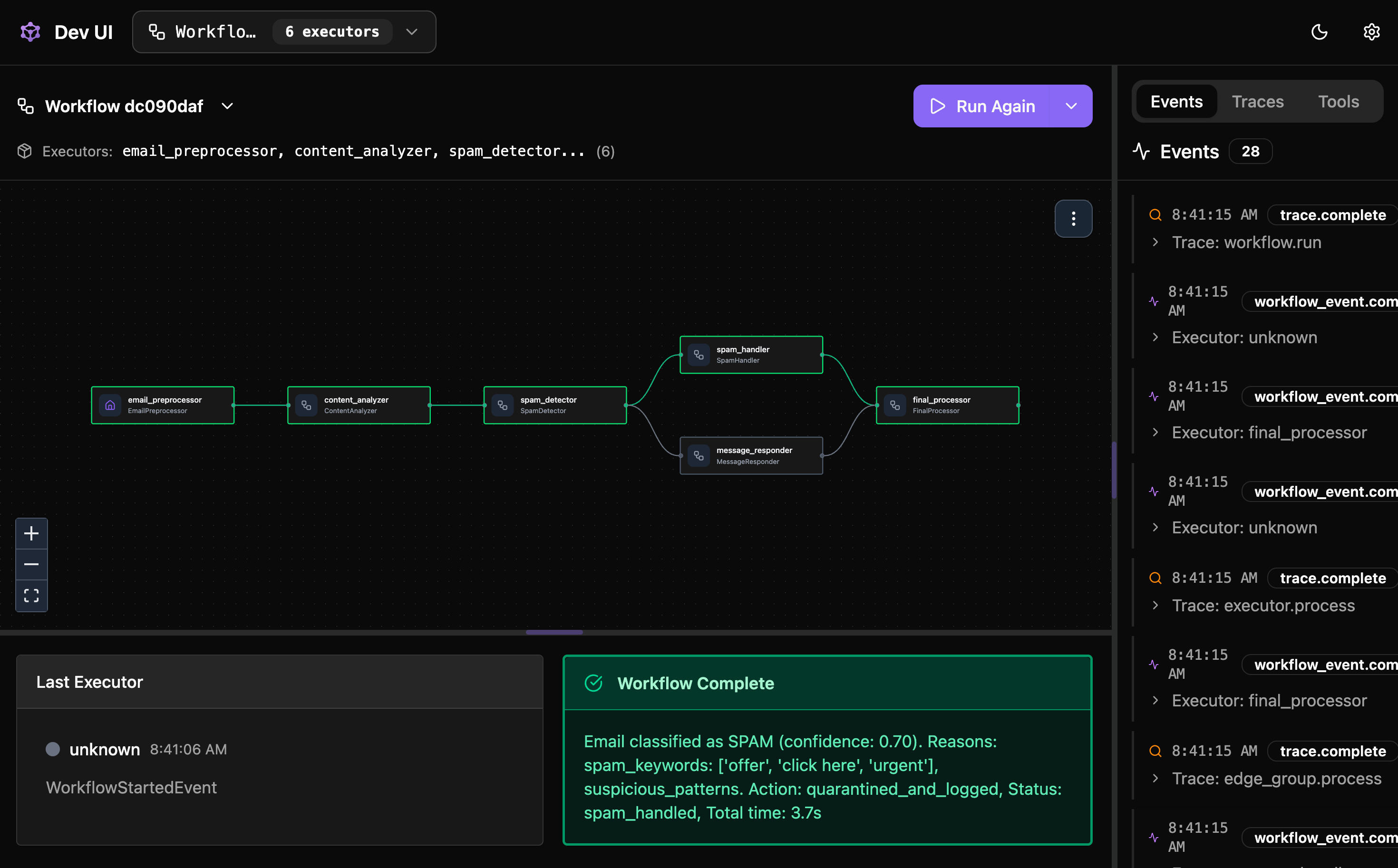Fit workflow graph to view

click(x=31, y=595)
